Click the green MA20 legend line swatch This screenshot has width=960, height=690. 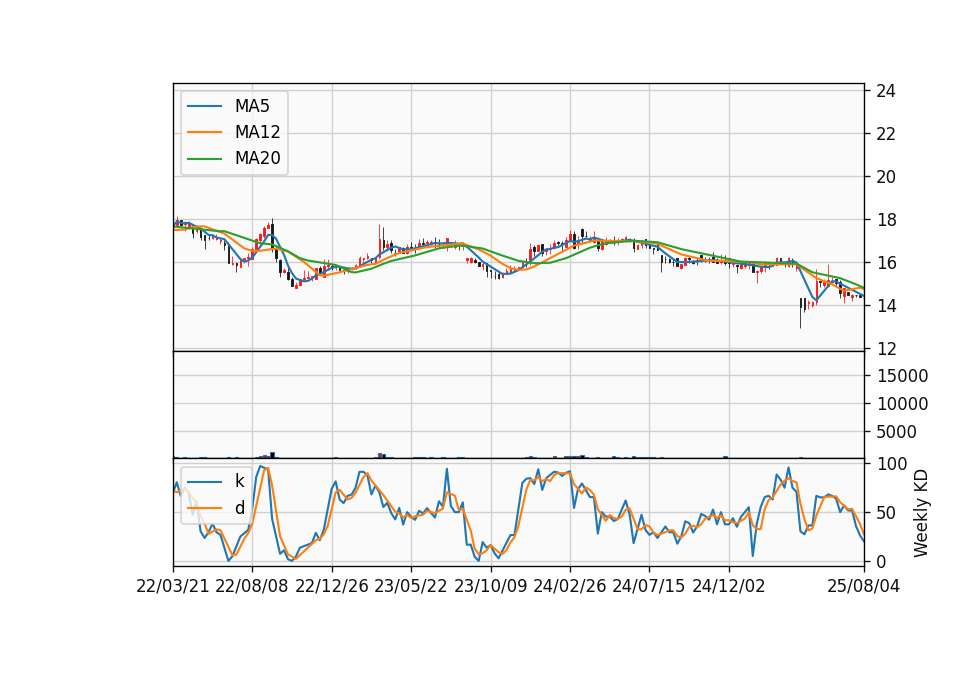pos(204,159)
